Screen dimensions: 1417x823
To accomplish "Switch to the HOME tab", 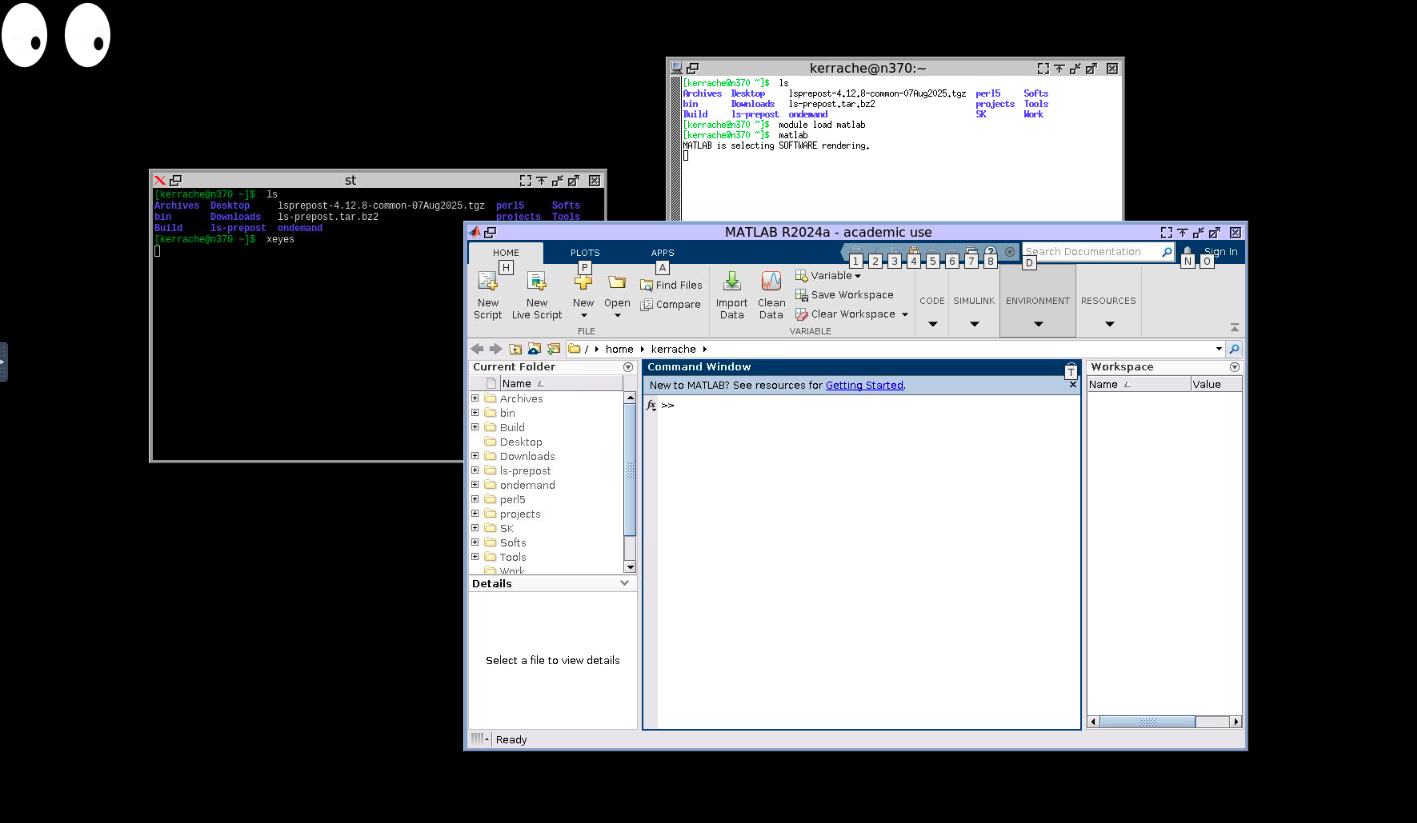I will [x=506, y=253].
